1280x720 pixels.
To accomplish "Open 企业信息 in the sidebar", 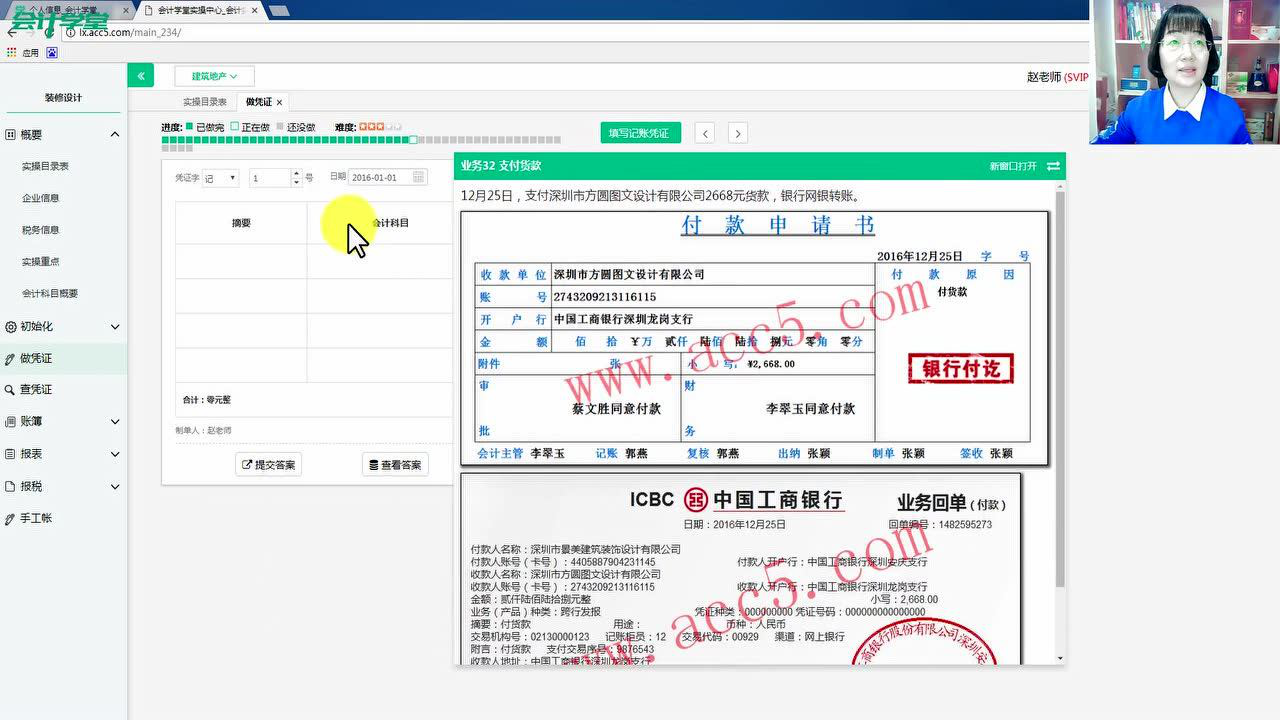I will pos(40,198).
